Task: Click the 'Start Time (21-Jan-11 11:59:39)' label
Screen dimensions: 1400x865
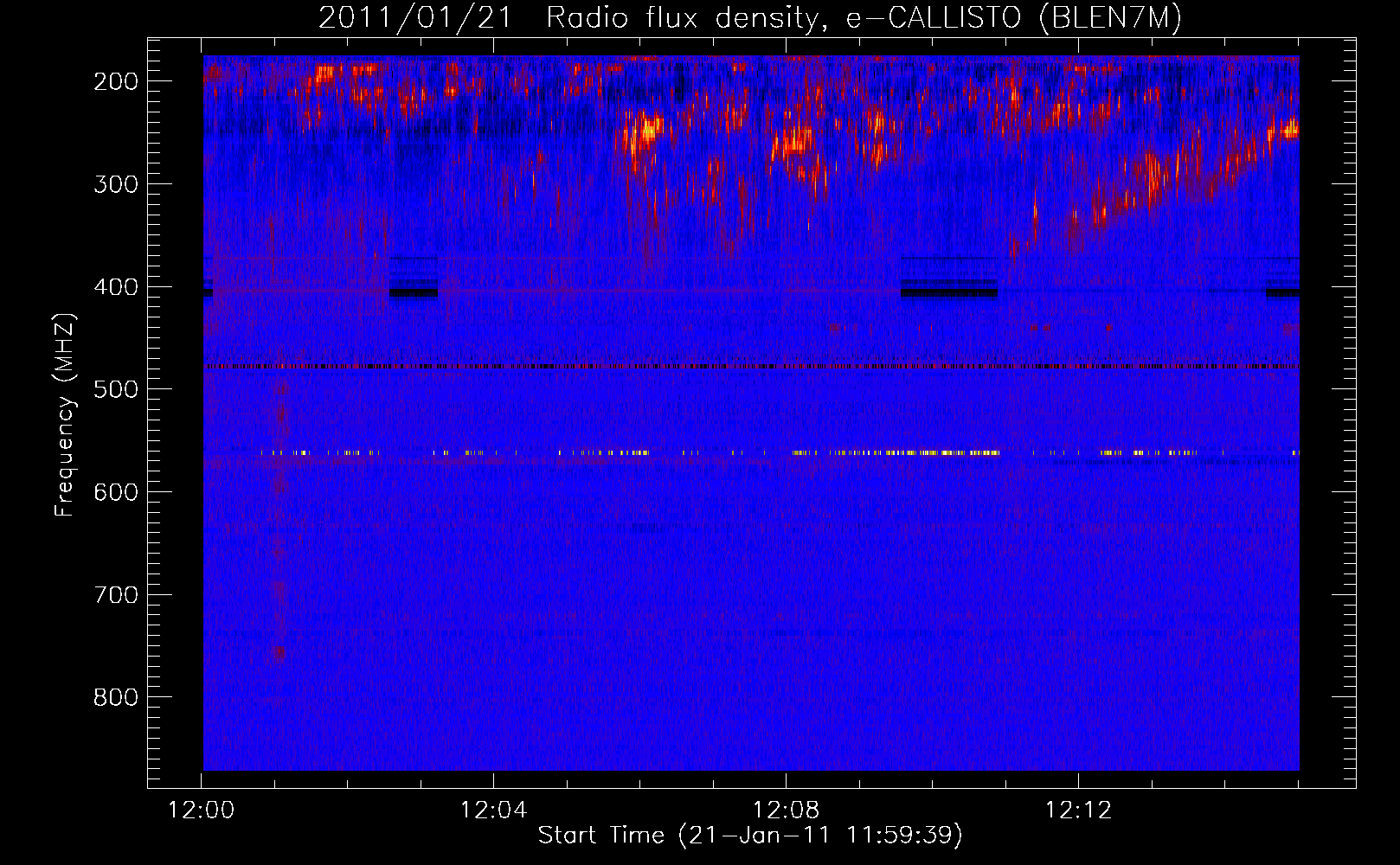Action: tap(750, 836)
